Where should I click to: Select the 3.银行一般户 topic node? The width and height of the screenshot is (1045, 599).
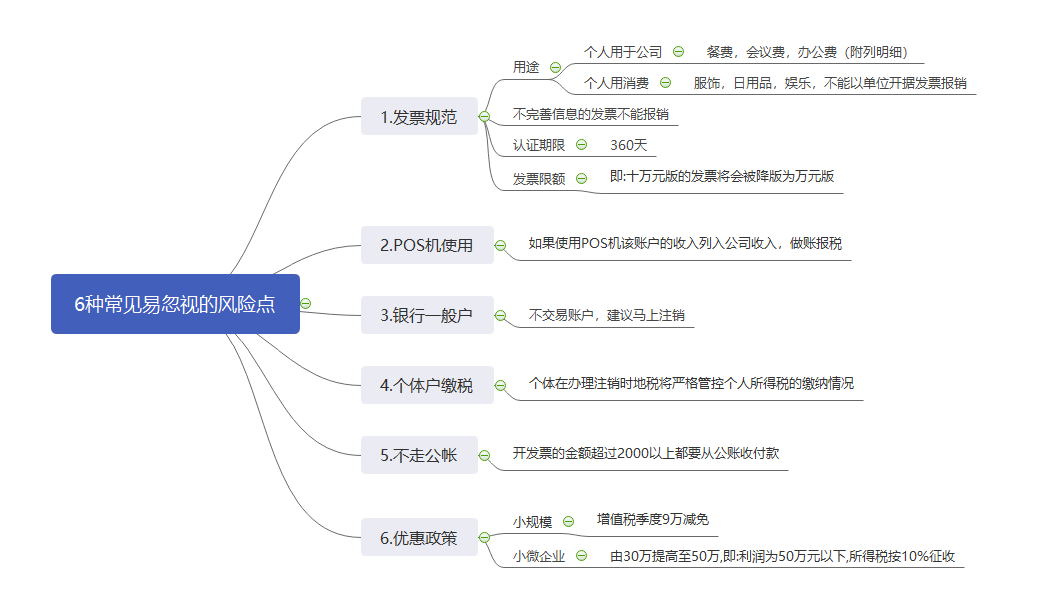click(x=427, y=315)
